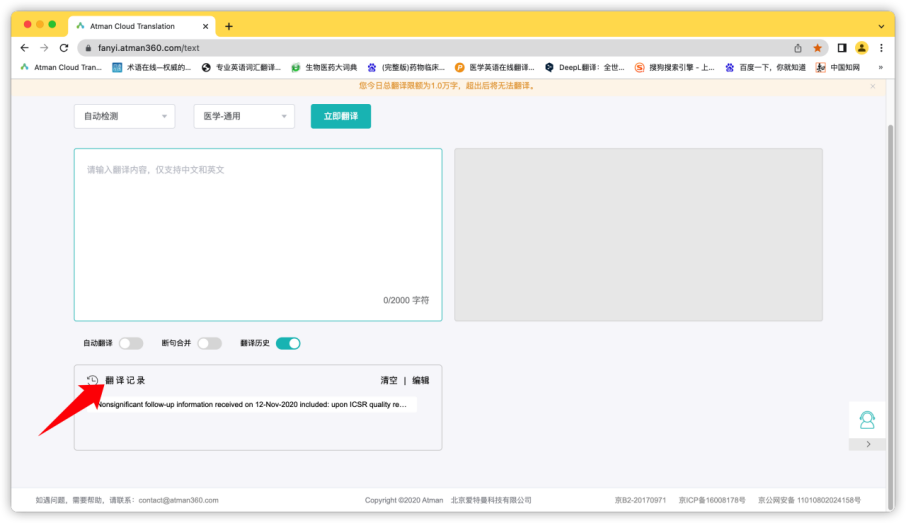This screenshot has height=524, width=907.
Task: Click 编辑 to edit history
Action: click(421, 380)
